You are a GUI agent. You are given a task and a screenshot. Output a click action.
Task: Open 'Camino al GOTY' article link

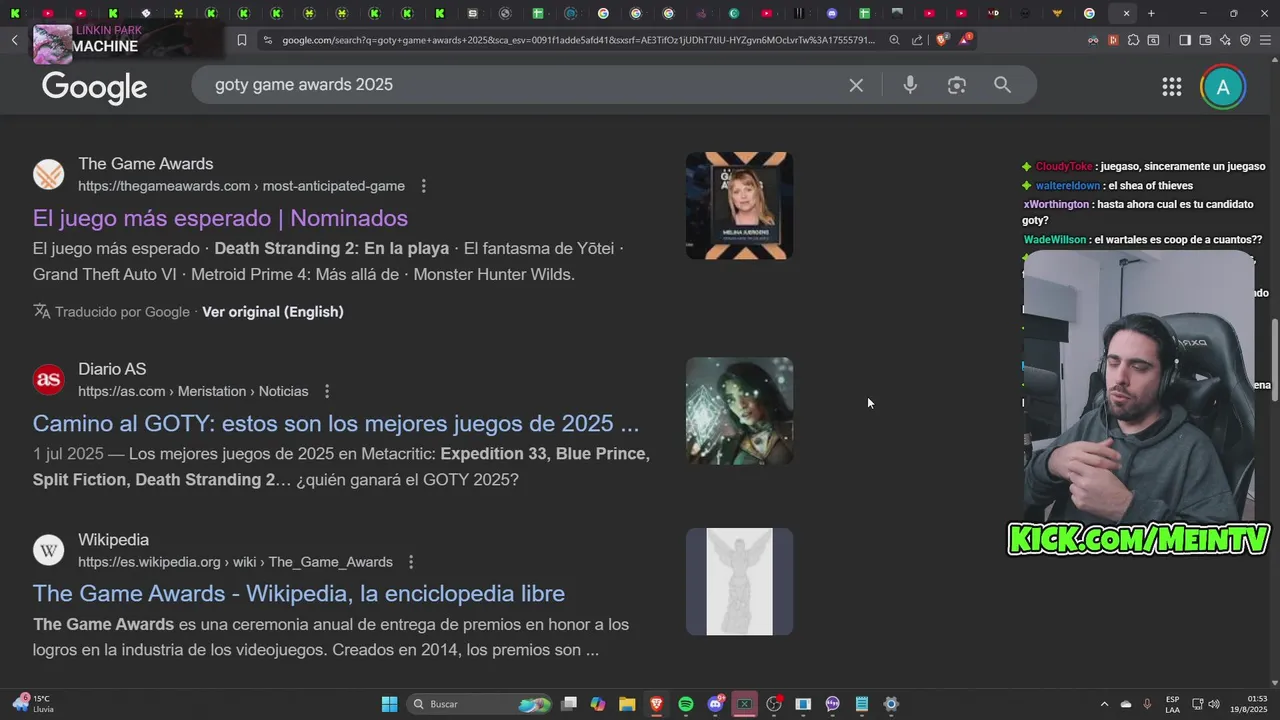(x=336, y=423)
